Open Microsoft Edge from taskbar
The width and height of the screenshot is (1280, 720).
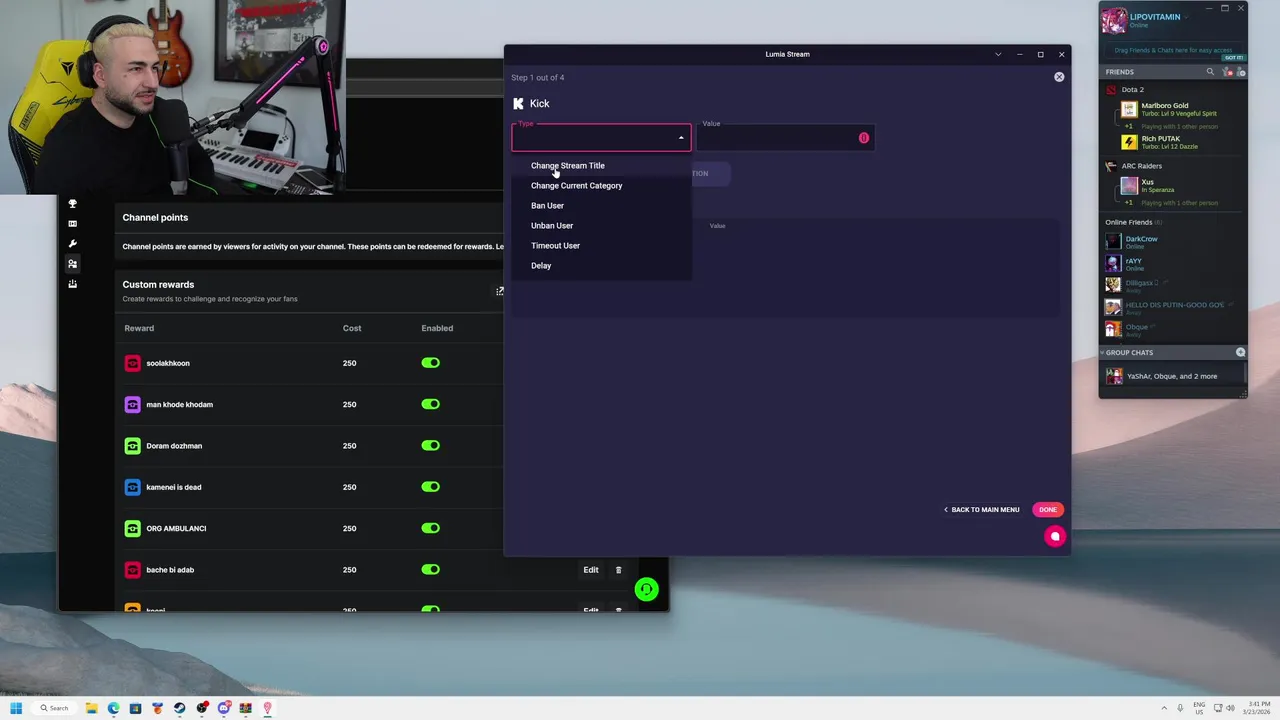point(113,708)
